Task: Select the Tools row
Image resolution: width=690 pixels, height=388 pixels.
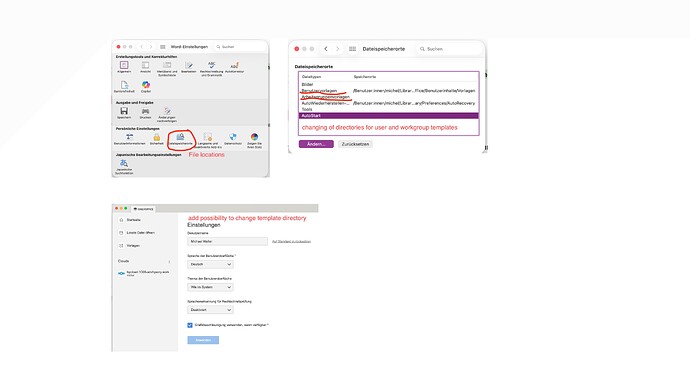Action: pyautogui.click(x=389, y=109)
